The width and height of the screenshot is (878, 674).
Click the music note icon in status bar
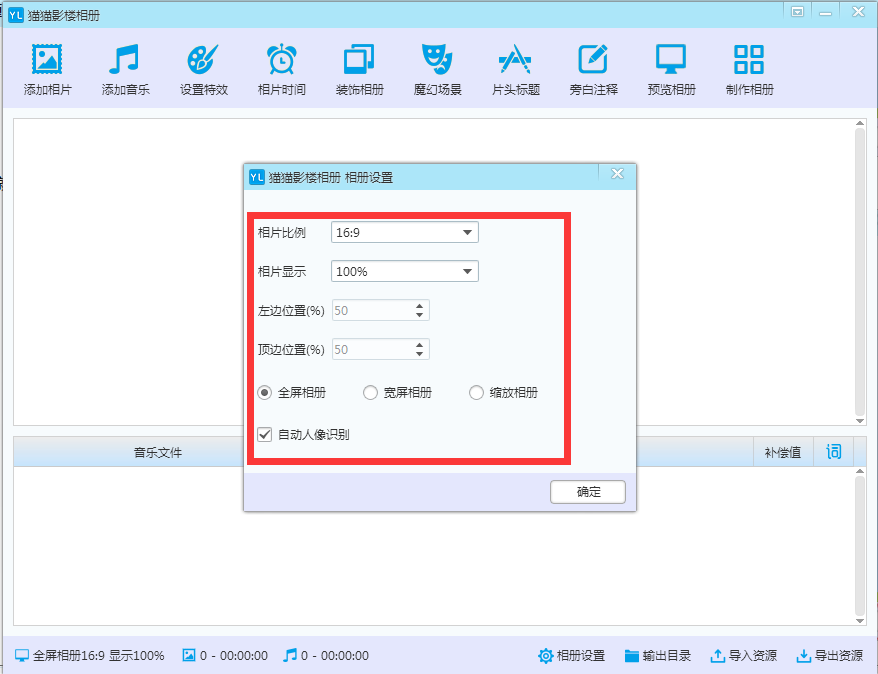(x=289, y=655)
